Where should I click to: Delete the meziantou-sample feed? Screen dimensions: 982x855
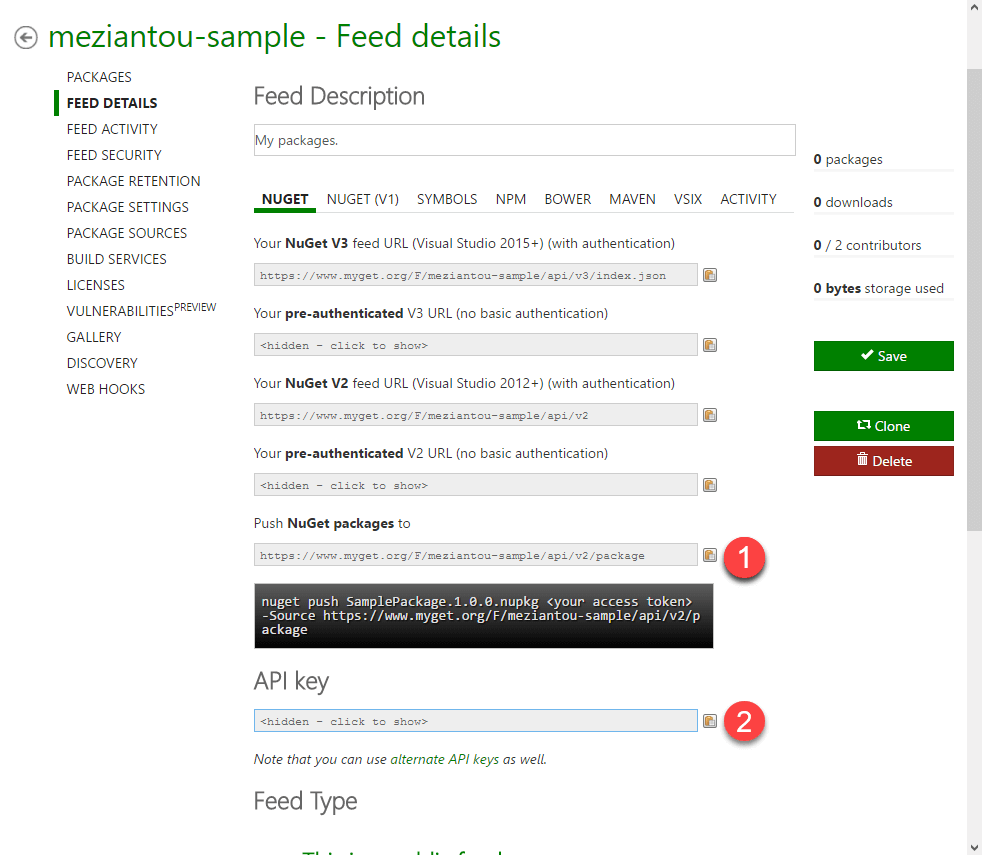pyautogui.click(x=883, y=461)
